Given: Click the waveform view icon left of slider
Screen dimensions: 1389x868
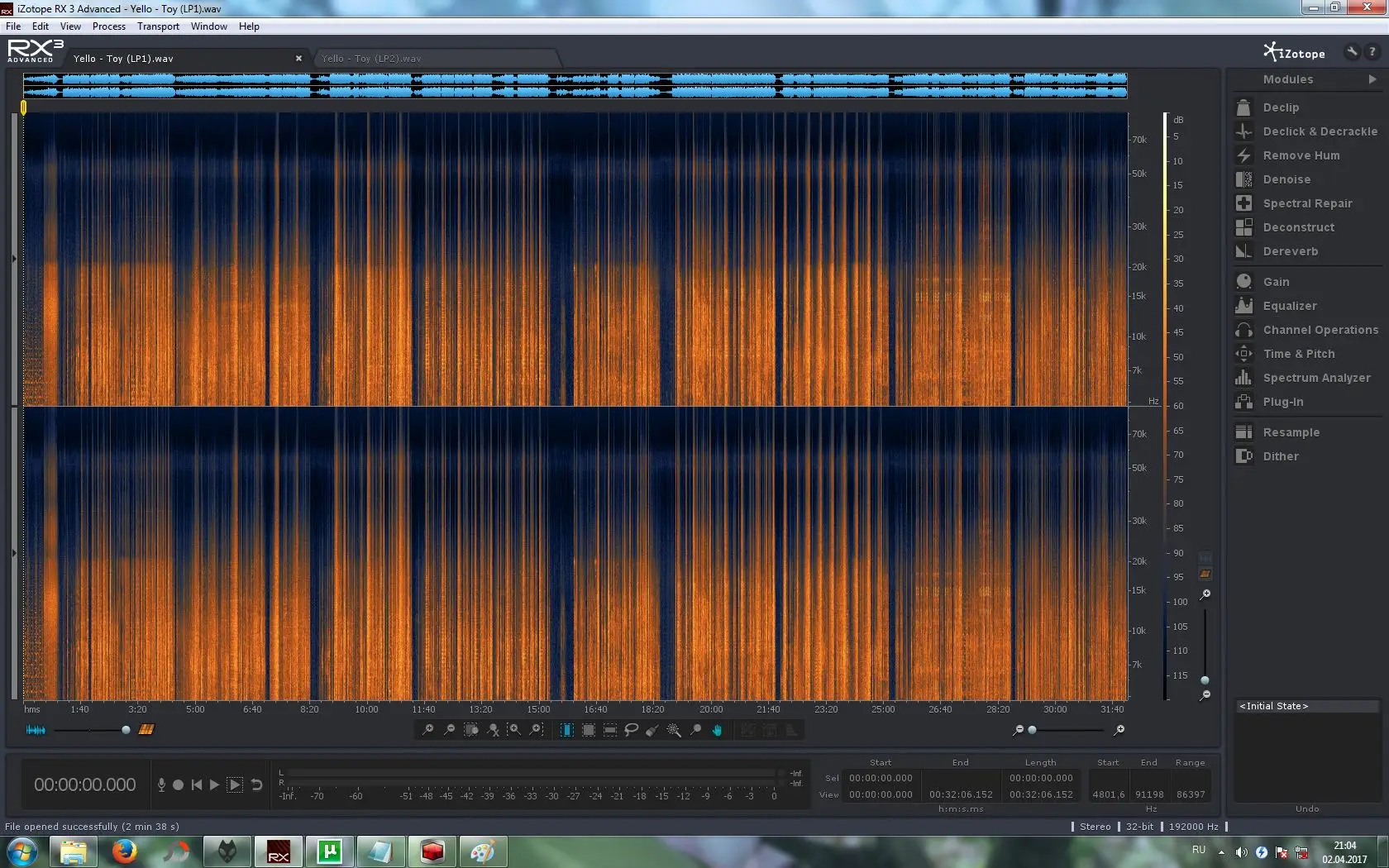Looking at the screenshot, I should [36, 730].
